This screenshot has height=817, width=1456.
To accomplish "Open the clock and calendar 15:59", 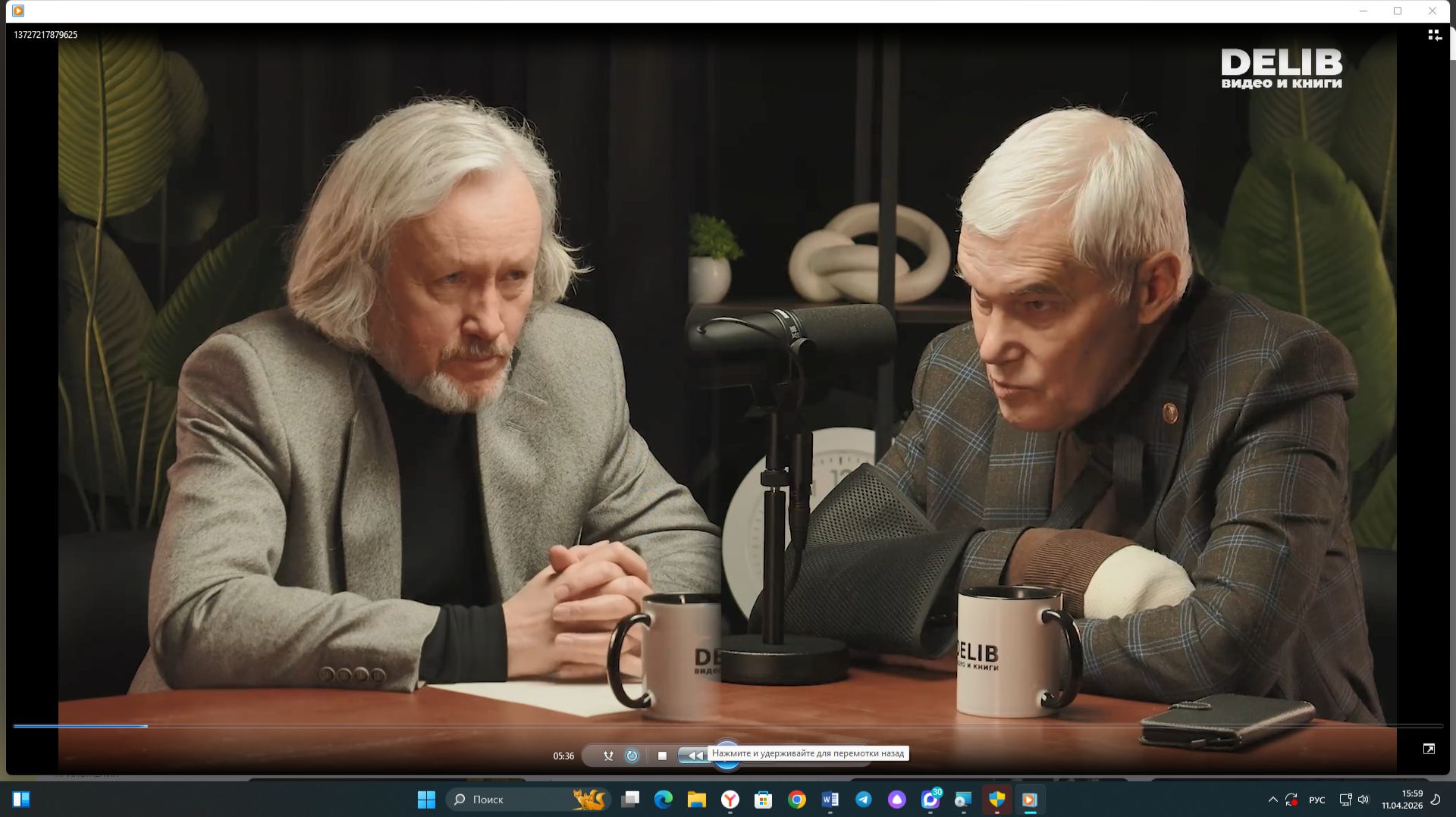I will [1402, 800].
